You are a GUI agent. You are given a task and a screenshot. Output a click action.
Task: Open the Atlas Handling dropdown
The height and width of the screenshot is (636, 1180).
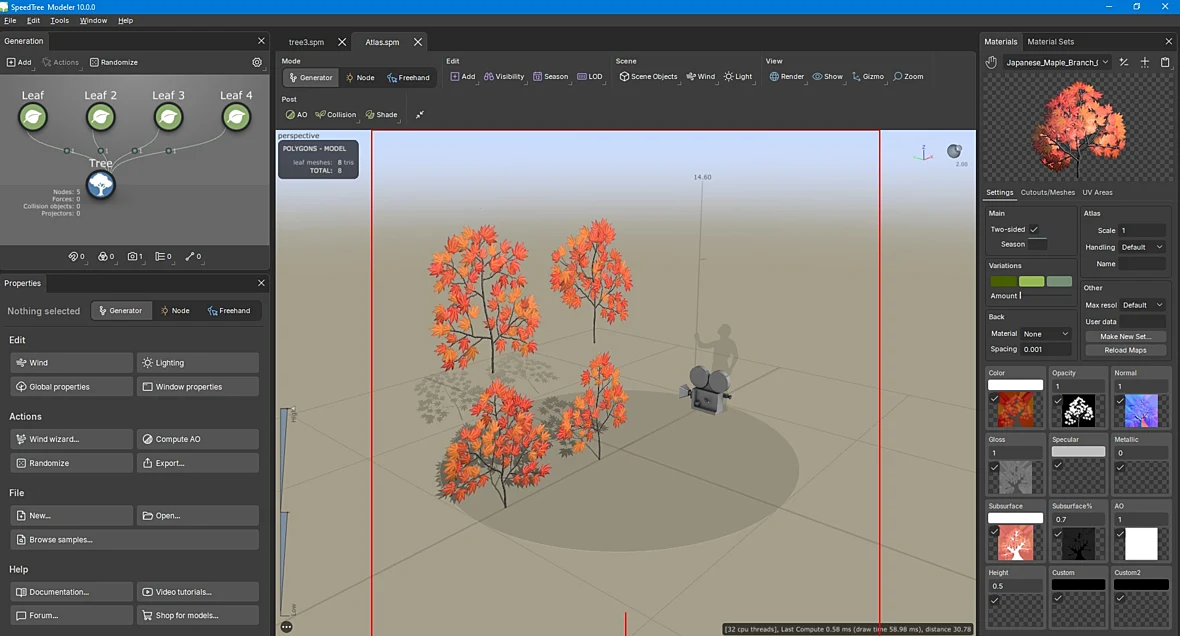[1142, 247]
